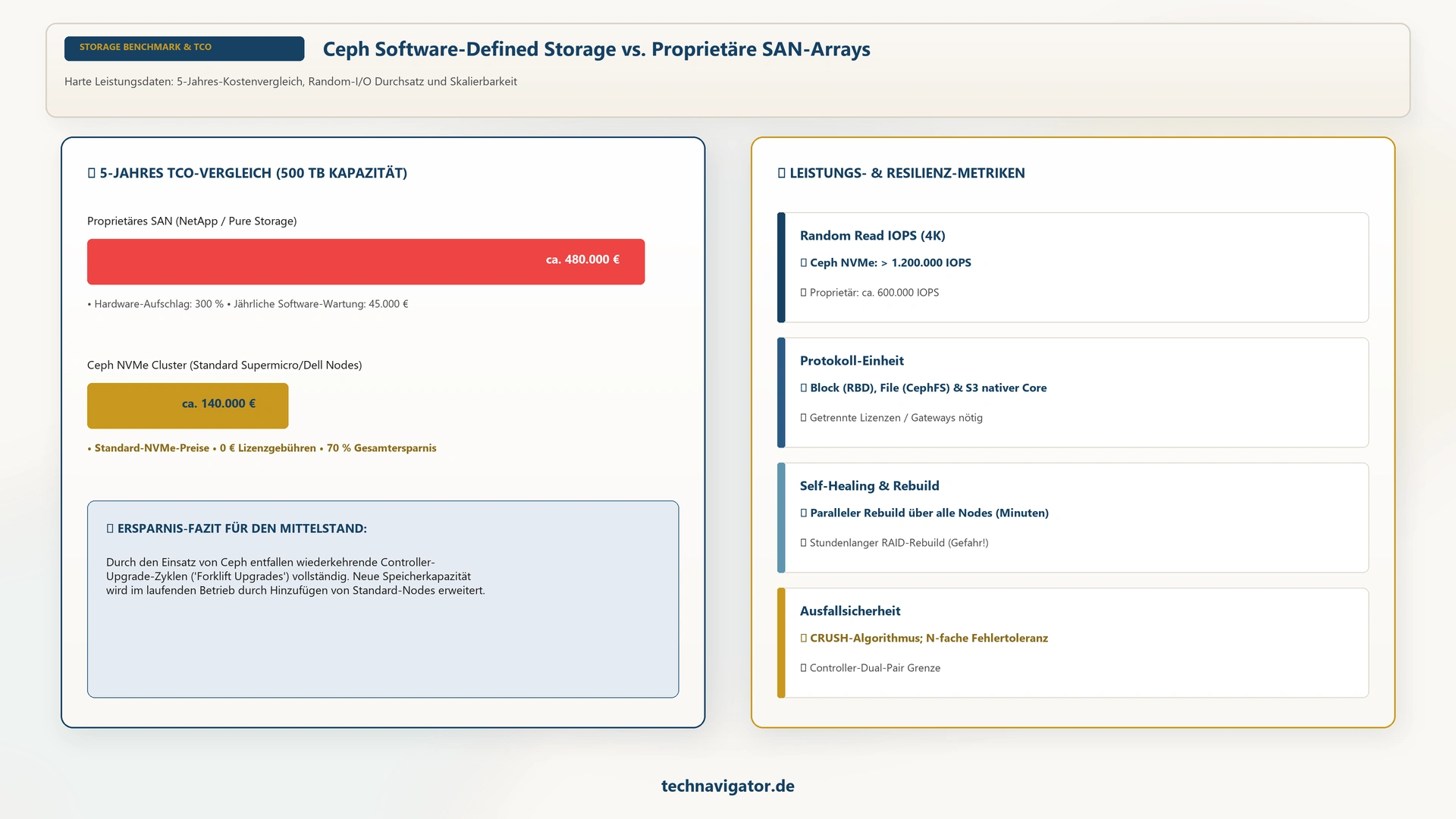Open the technavigator.de footer link
Viewport: 1456px width, 819px height.
[x=728, y=786]
